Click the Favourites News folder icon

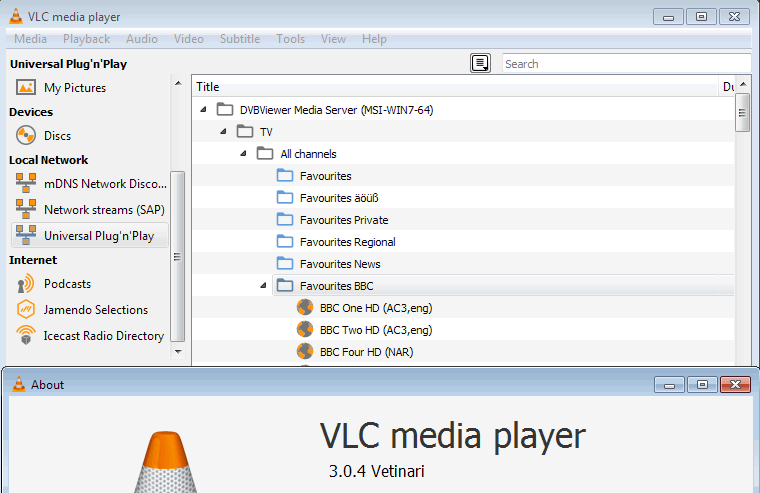[285, 263]
